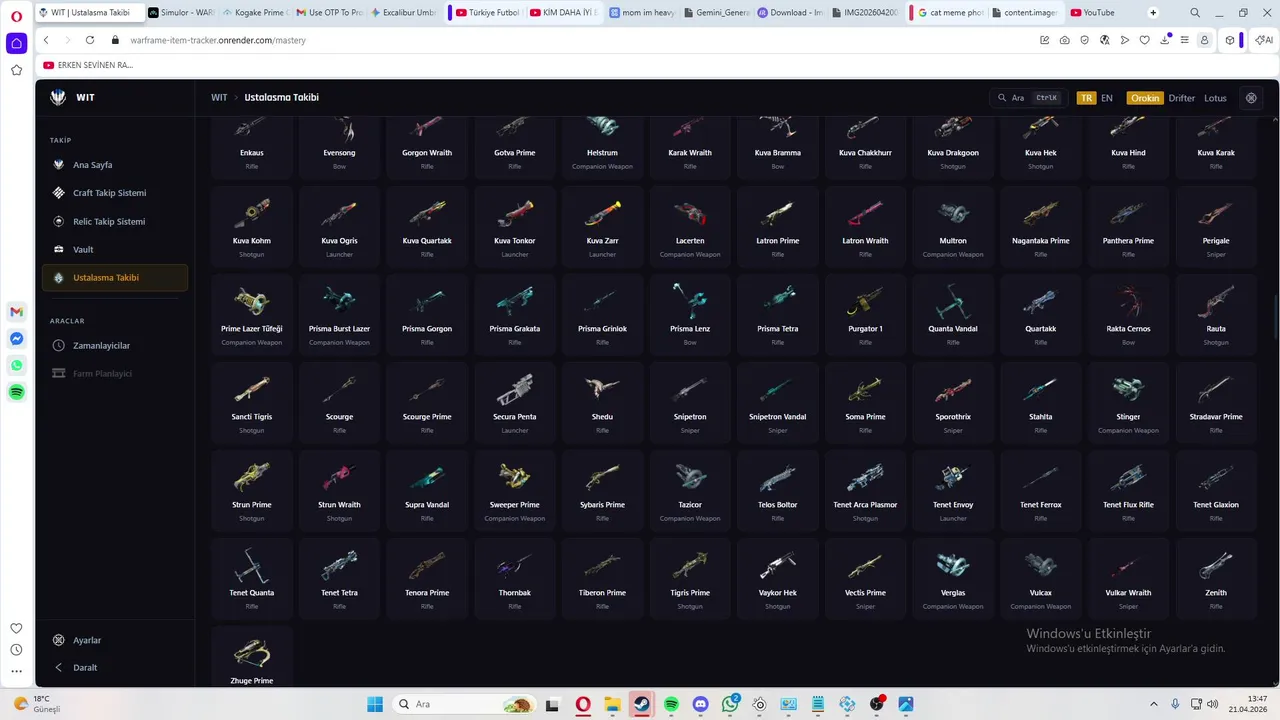Open ERKEN SEVİNEN RA... bookmark
The width and height of the screenshot is (1280, 720).
pos(88,65)
